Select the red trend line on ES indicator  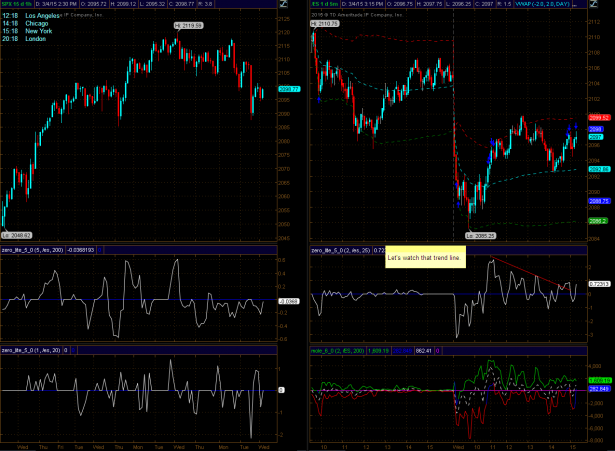(x=529, y=273)
